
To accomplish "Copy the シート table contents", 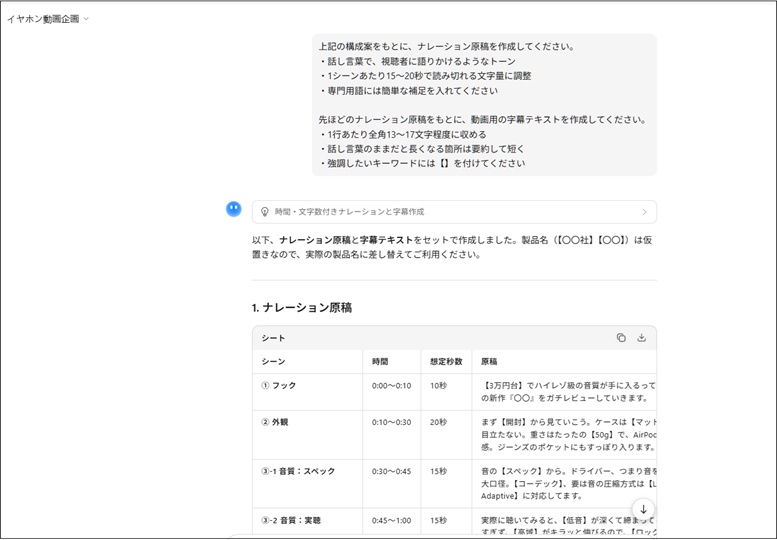I will [621, 338].
